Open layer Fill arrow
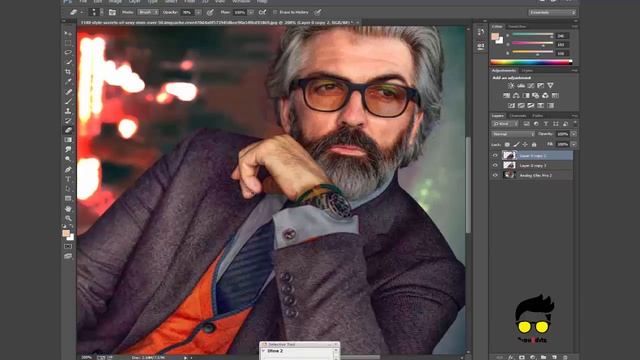Viewport: 640px width, 360px height. (574, 144)
